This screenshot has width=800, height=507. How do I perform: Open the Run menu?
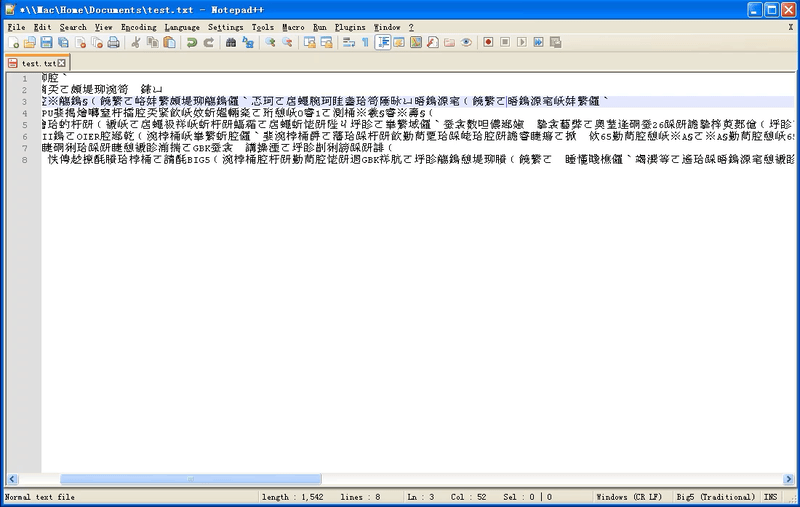pyautogui.click(x=320, y=28)
